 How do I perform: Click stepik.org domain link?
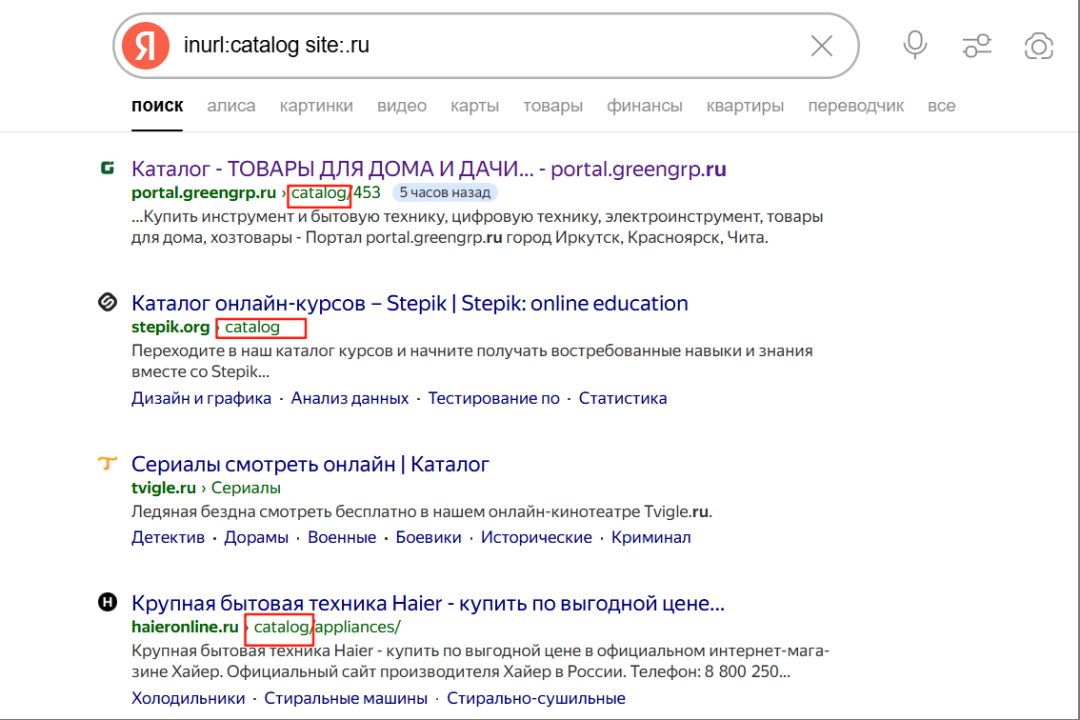(x=170, y=327)
